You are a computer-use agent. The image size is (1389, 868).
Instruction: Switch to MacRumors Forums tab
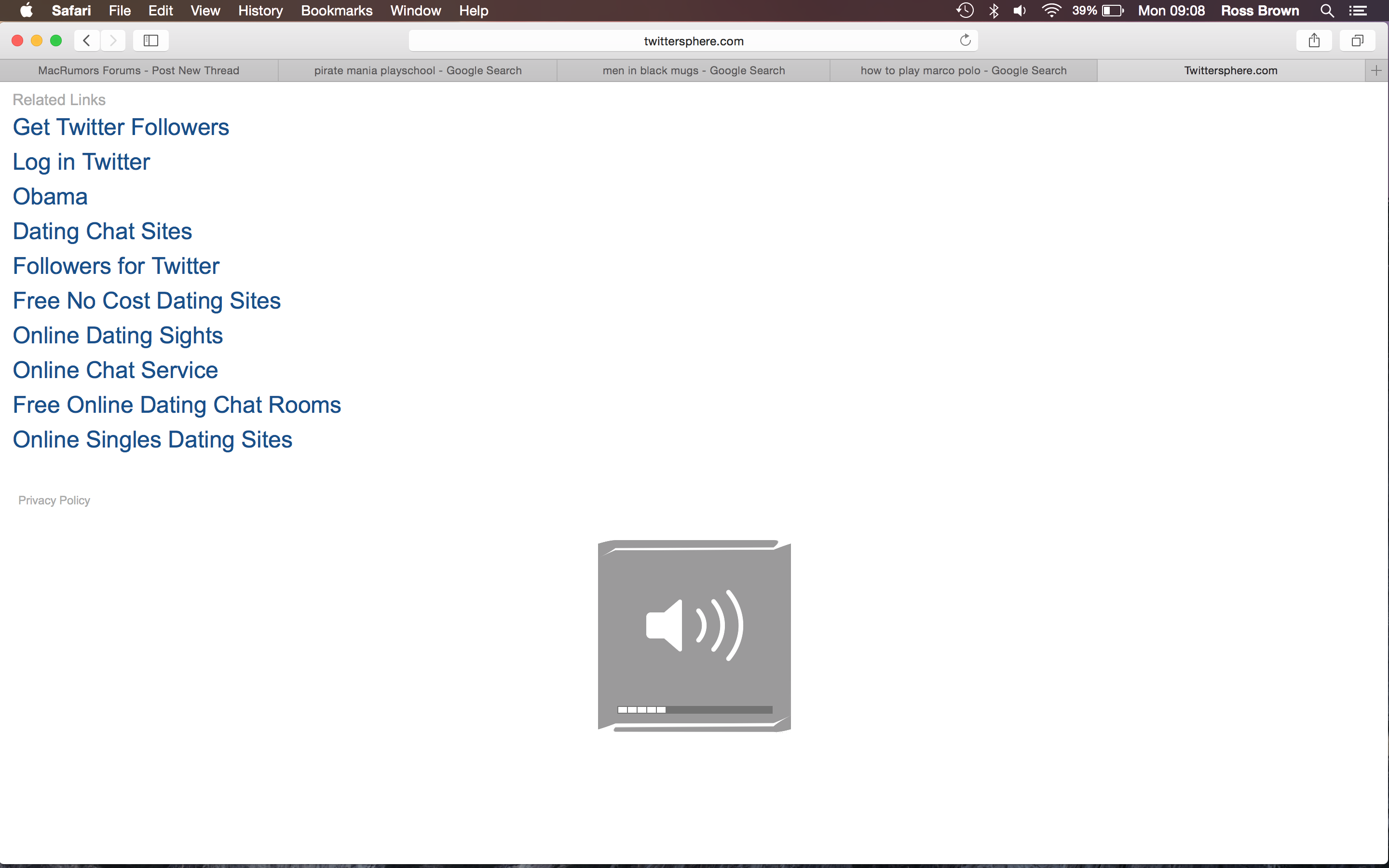pos(139,70)
